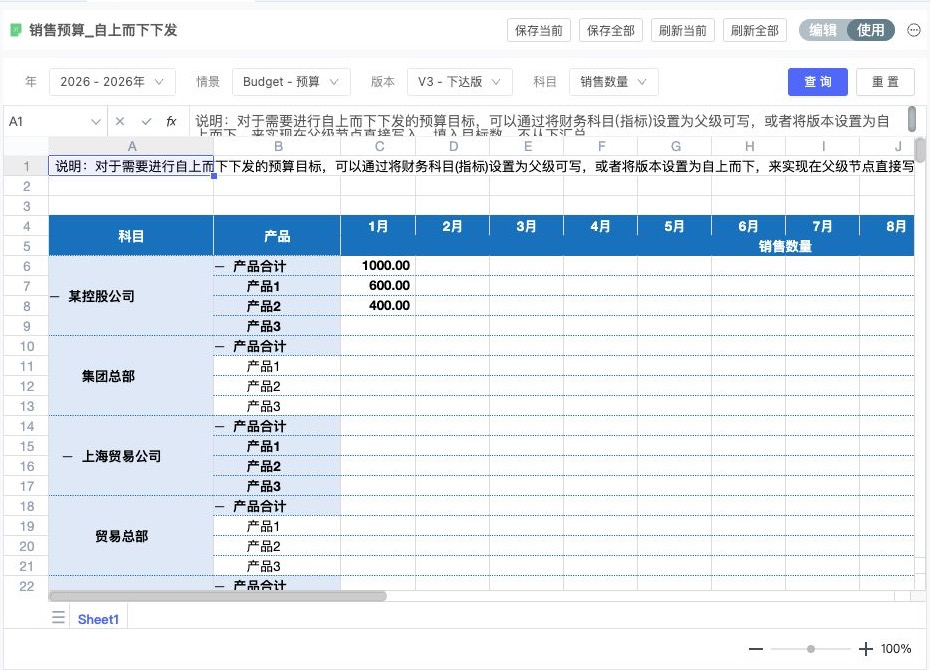Viewport: 930px width, 670px height.
Task: Click the 产品 table header cell
Action: point(277,236)
